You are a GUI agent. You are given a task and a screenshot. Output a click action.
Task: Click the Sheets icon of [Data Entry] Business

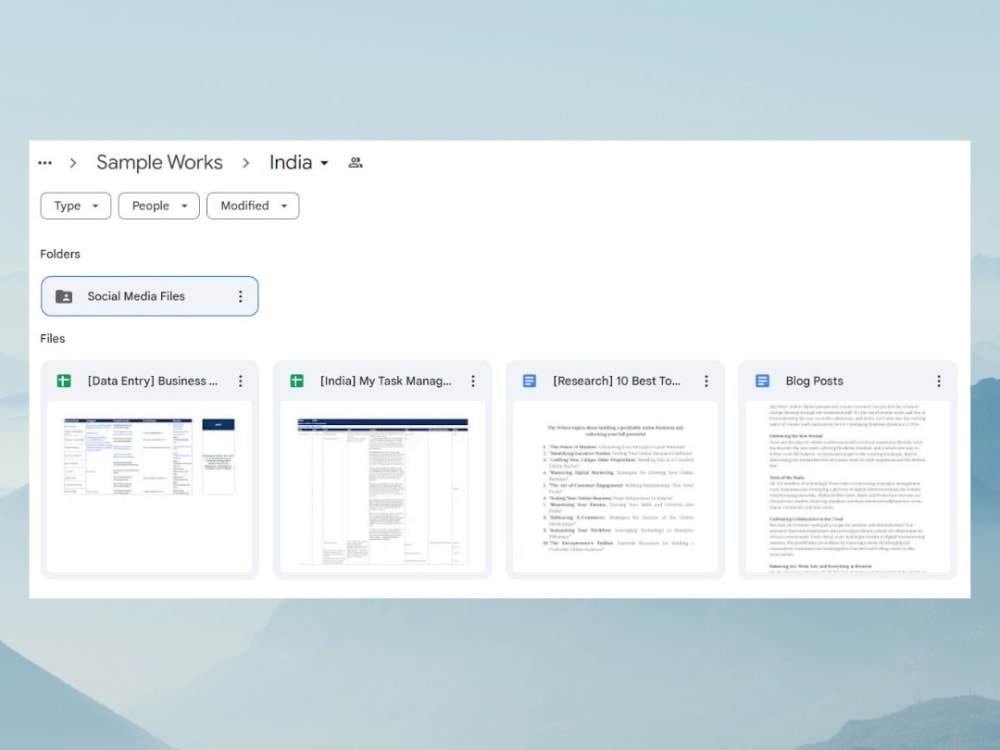coord(64,381)
